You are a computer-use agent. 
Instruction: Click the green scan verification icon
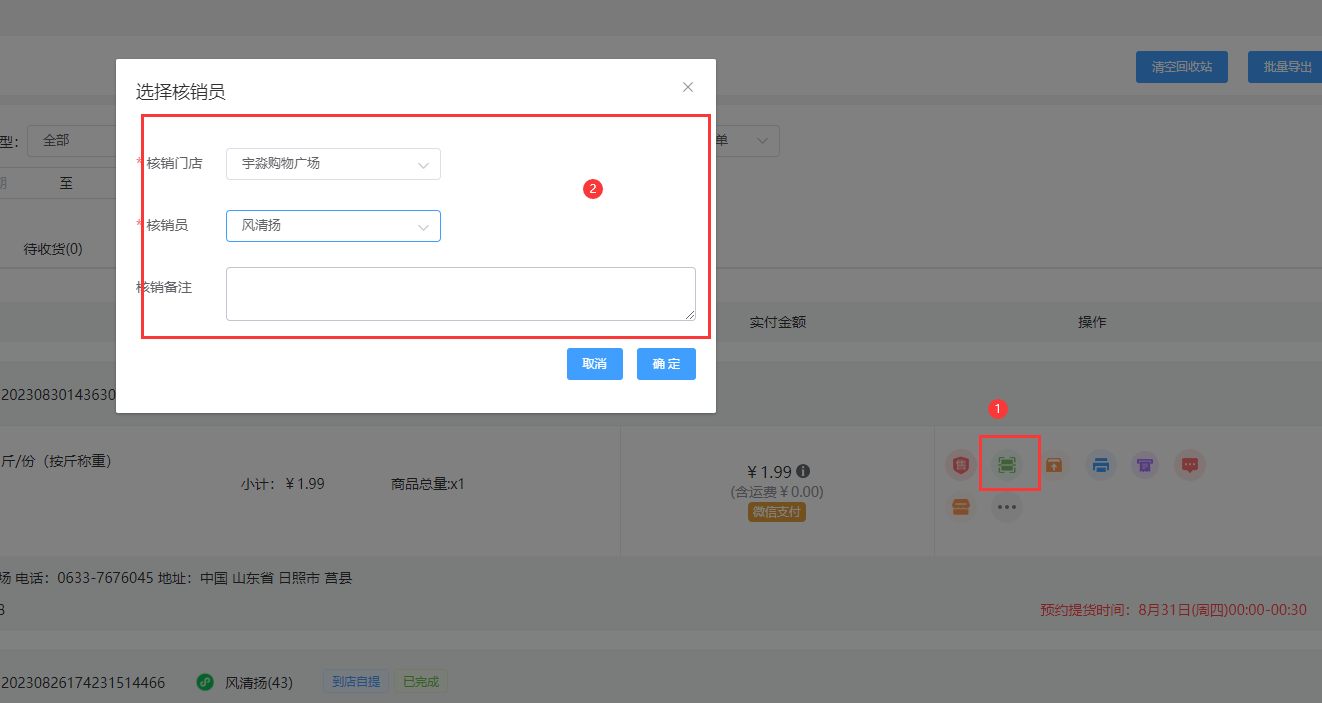[1006, 465]
